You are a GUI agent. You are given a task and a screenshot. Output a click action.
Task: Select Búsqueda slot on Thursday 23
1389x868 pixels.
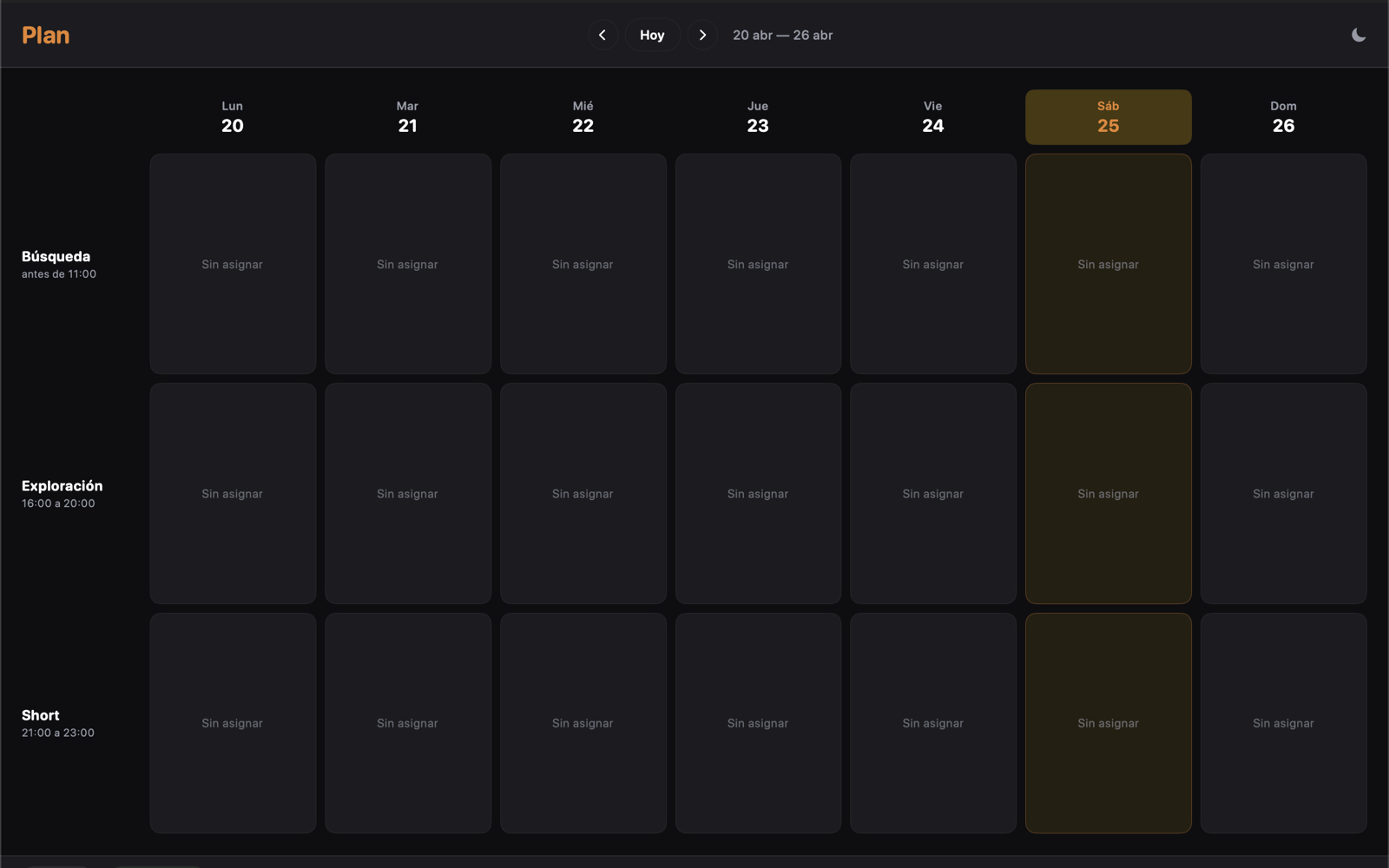pyautogui.click(x=758, y=264)
